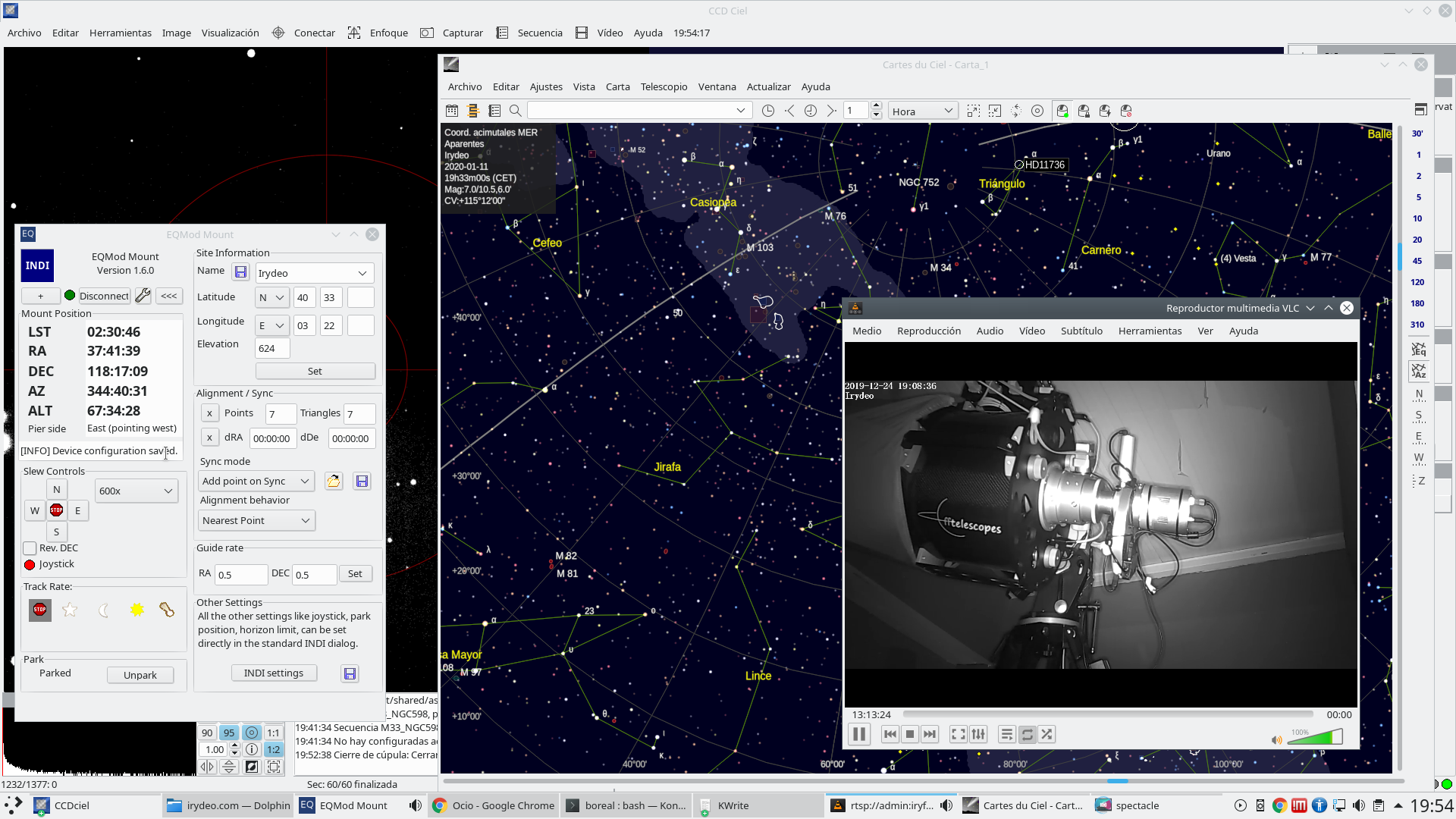
Task: Click Set button for Guide rate
Action: coord(355,573)
